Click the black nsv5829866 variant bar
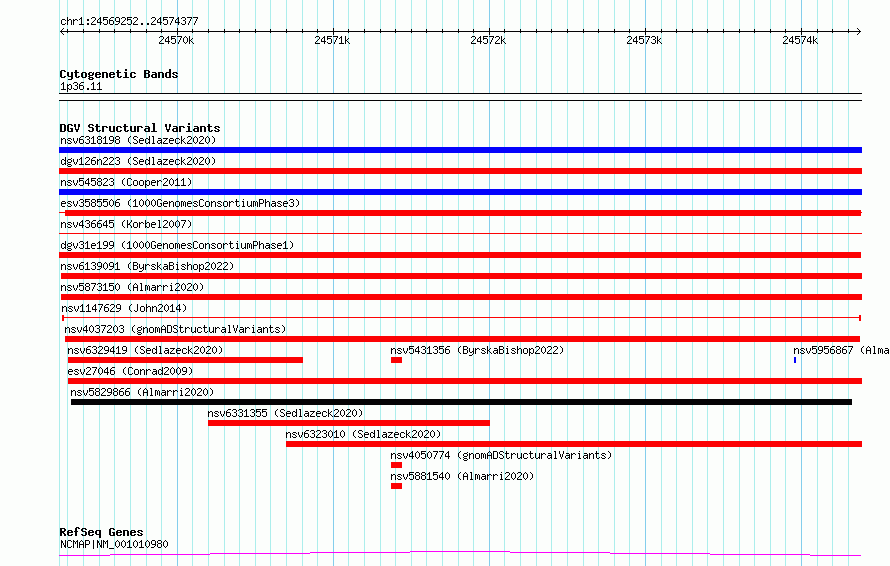Screen dimensions: 890x566 click(x=461, y=402)
